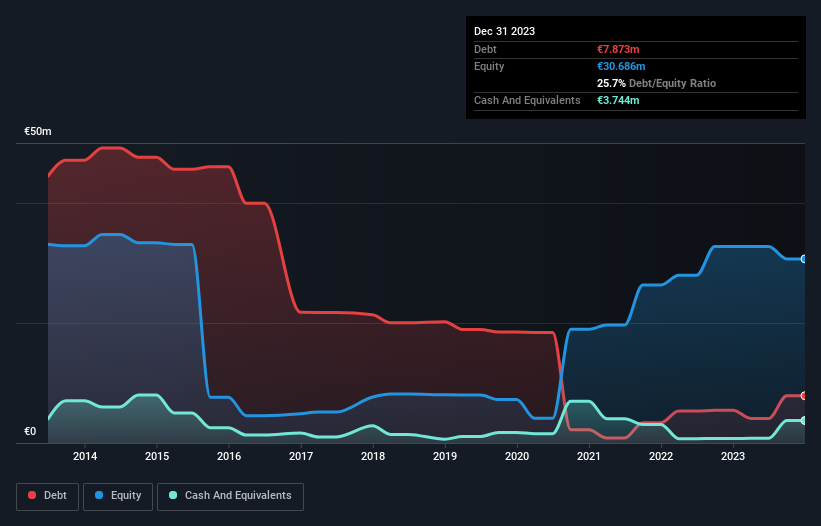Screen dimensions: 821x526
Task: Click Cash And Equivalents label in tooltip
Action: click(x=527, y=100)
